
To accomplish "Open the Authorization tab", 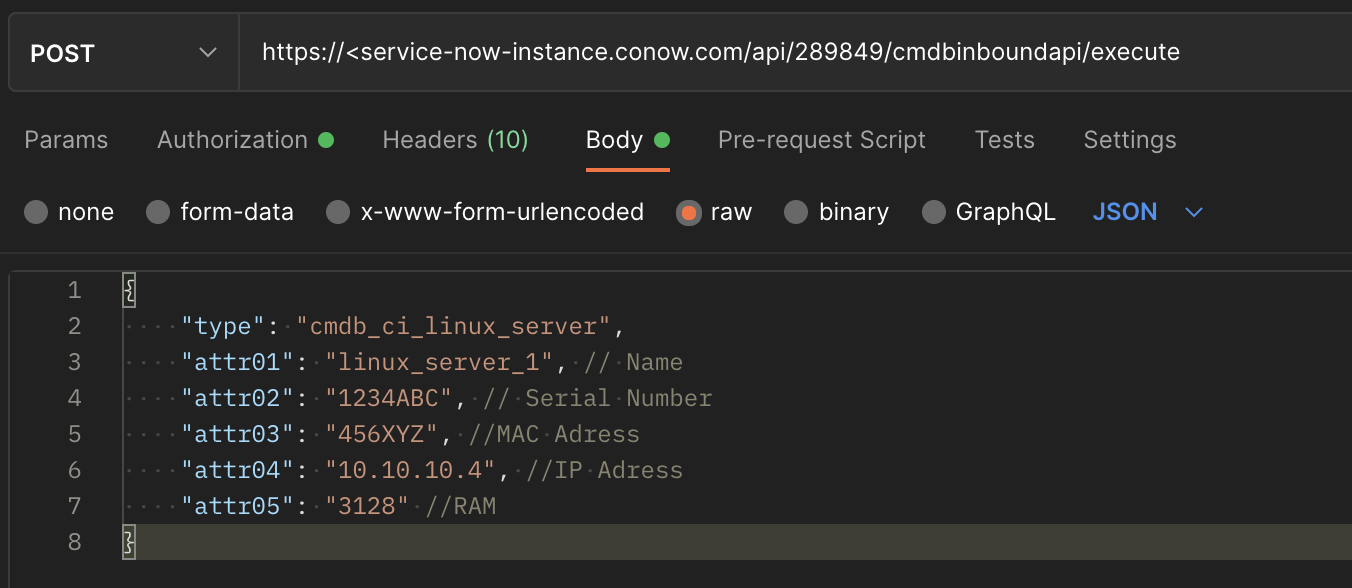I will 233,140.
